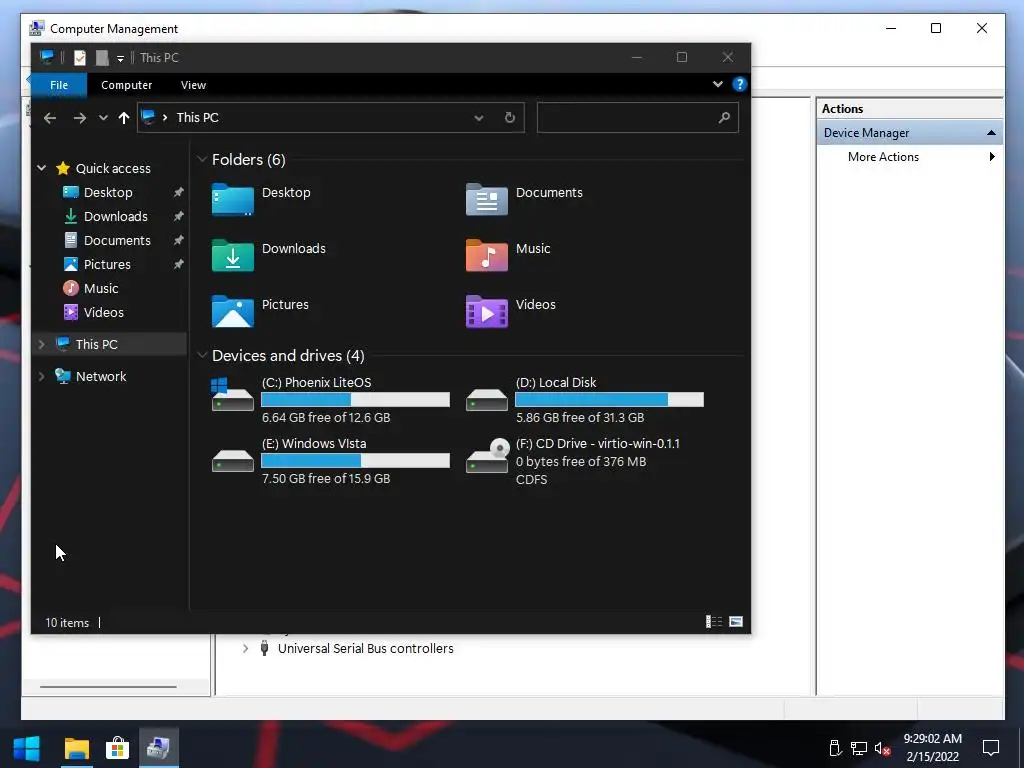The height and width of the screenshot is (768, 1024).
Task: Select Pictures under Quick access
Action: pos(107,264)
